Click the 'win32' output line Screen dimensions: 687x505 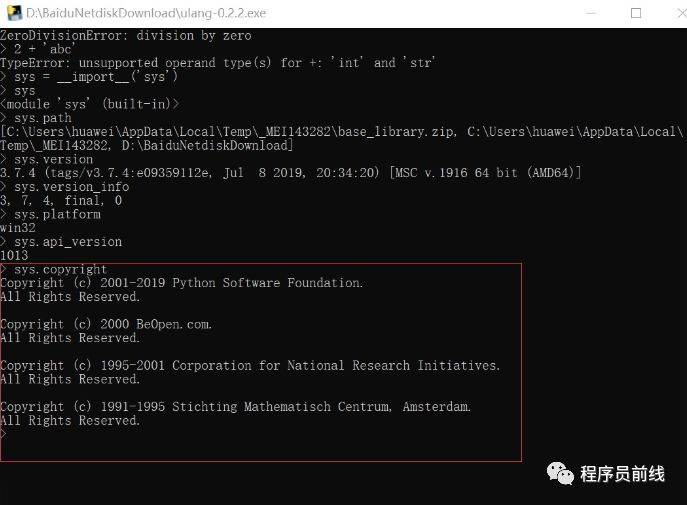[18, 228]
